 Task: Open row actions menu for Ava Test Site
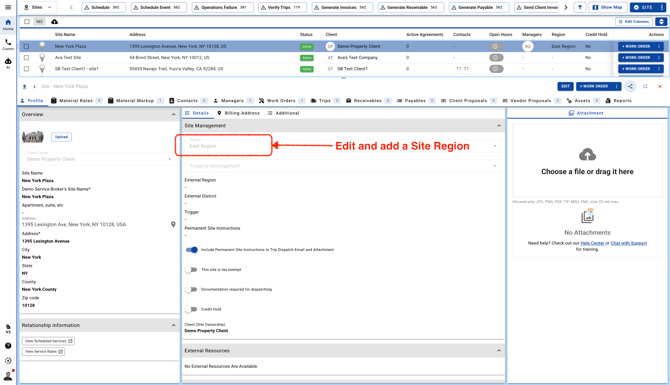click(x=658, y=57)
